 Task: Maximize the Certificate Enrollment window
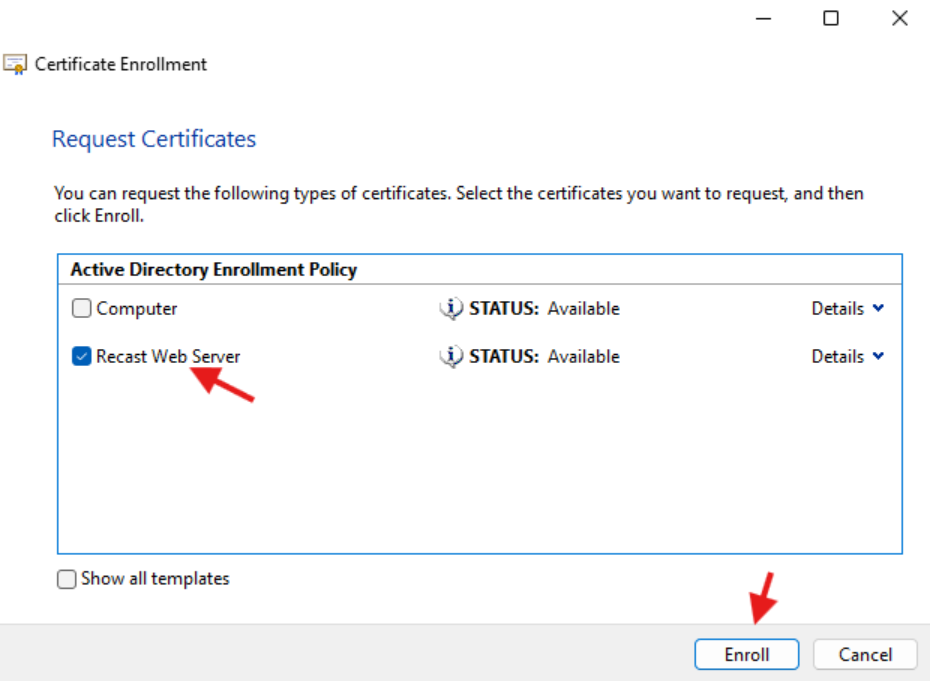pyautogui.click(x=830, y=18)
